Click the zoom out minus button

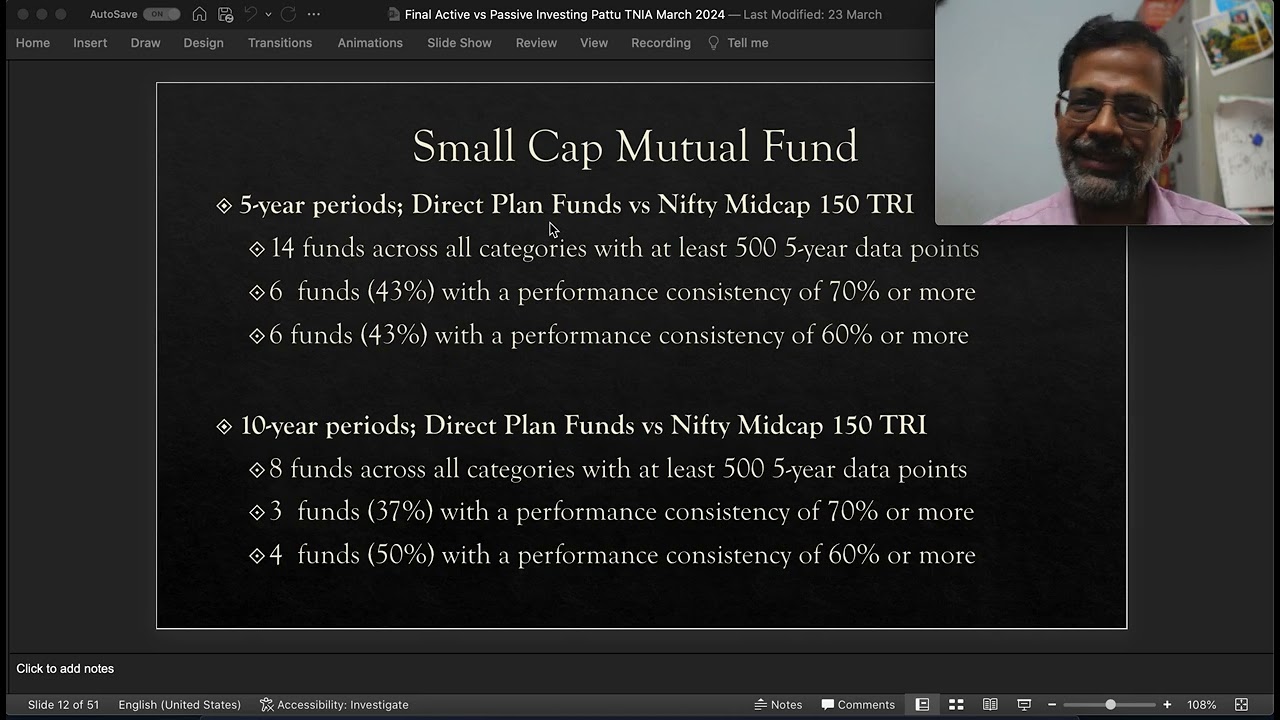[x=1052, y=704]
